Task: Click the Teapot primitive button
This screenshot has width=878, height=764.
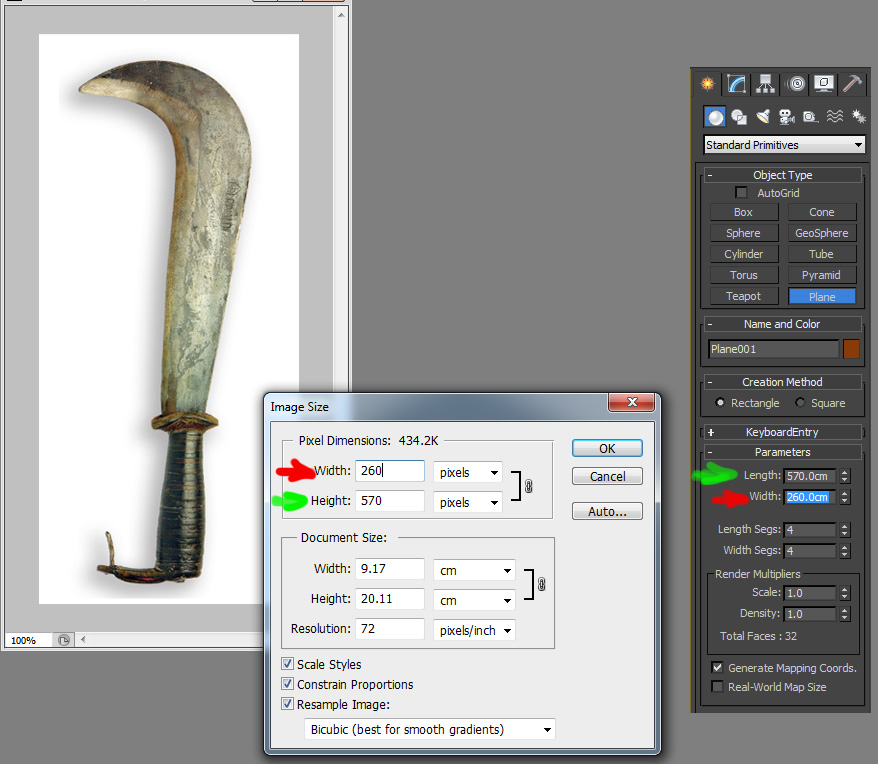Action: [744, 296]
